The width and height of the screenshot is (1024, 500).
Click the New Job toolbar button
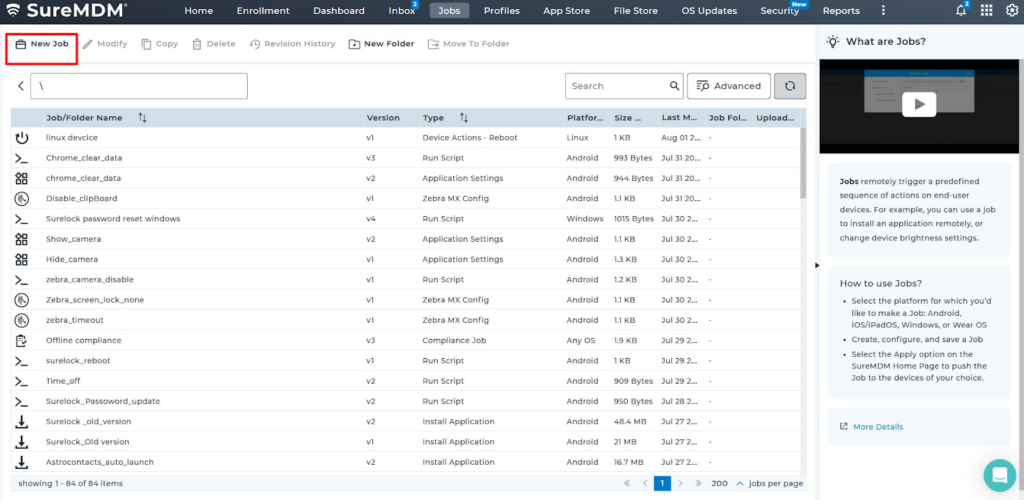(42, 44)
